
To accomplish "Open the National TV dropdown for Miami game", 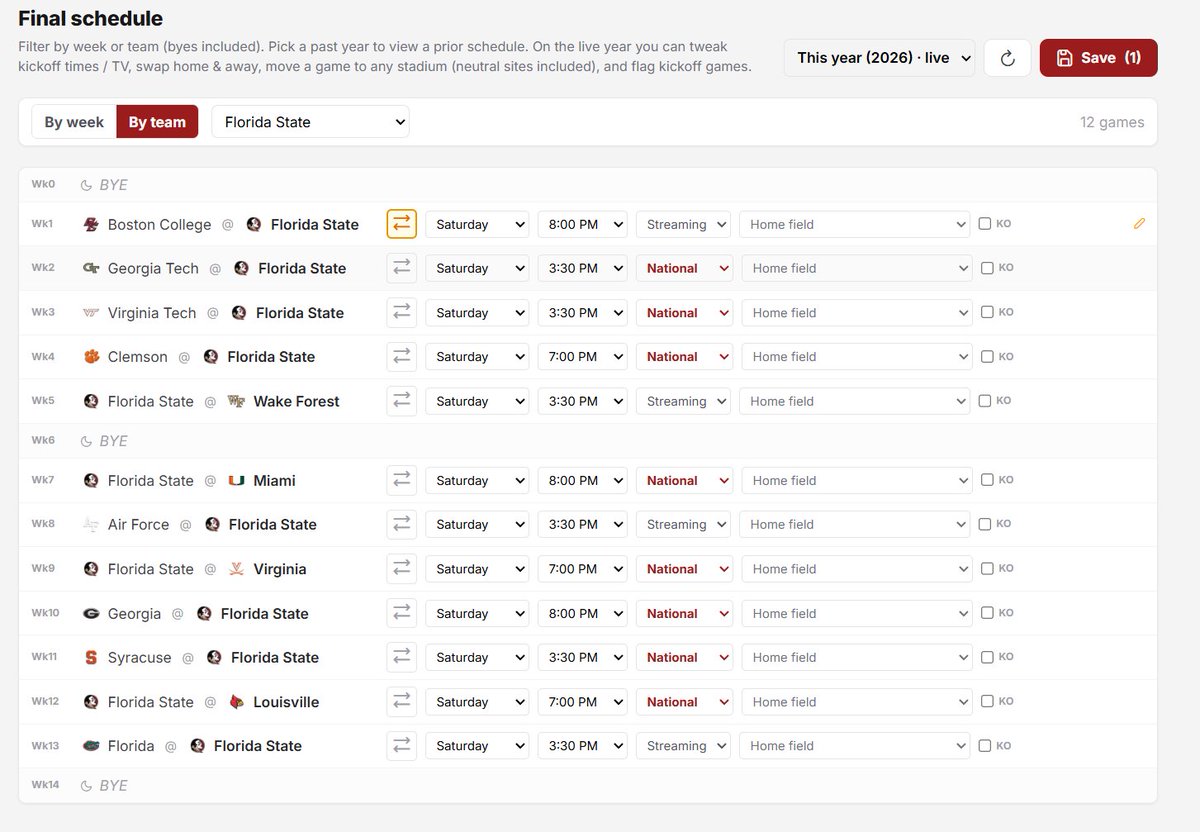I will coord(684,480).
